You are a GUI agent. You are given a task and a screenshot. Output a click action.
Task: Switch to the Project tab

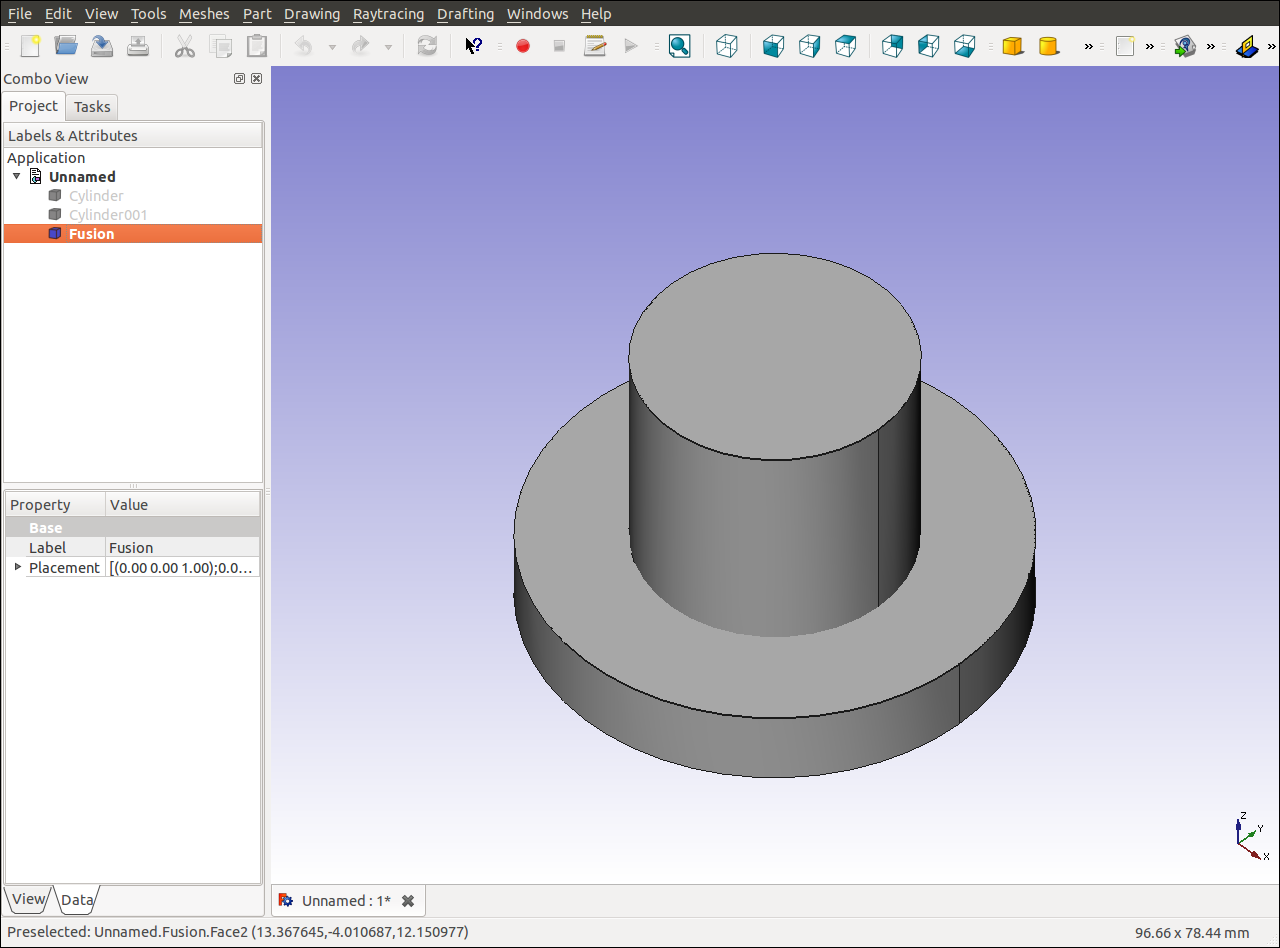click(34, 106)
